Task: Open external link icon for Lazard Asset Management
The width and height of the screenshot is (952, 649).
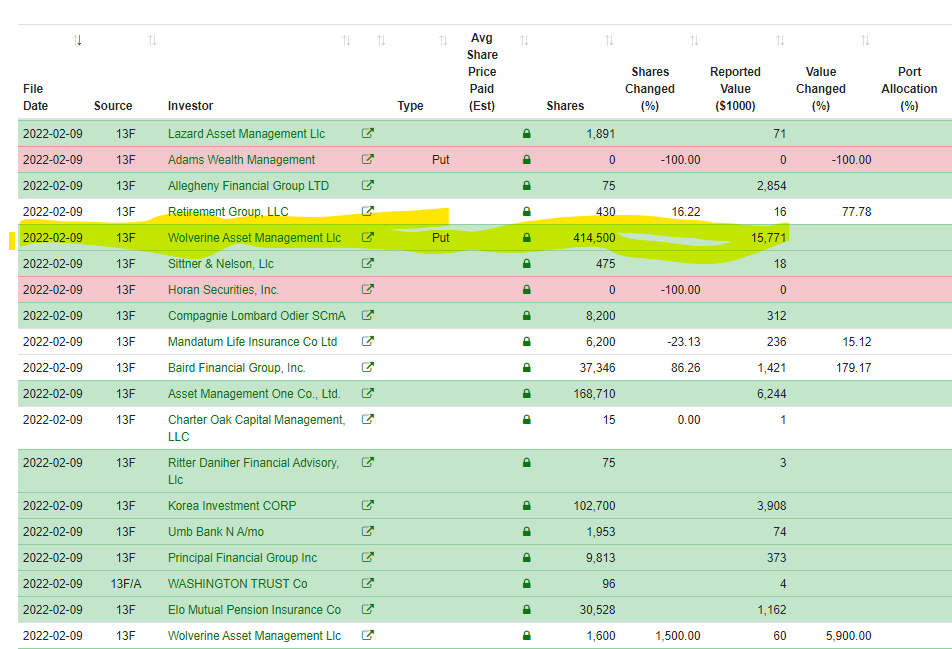Action: tap(367, 133)
